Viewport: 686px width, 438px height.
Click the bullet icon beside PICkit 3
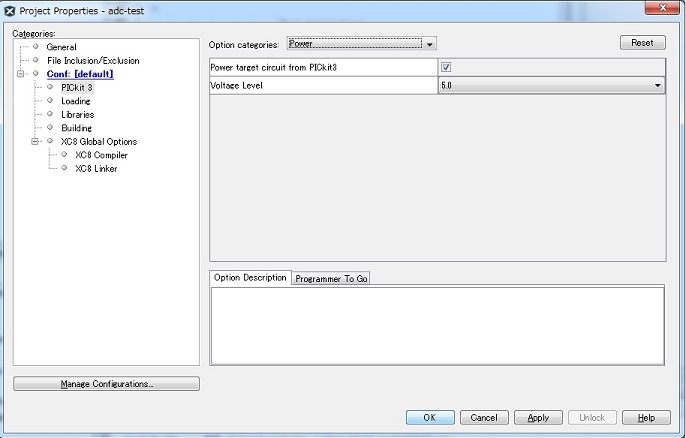pos(50,87)
